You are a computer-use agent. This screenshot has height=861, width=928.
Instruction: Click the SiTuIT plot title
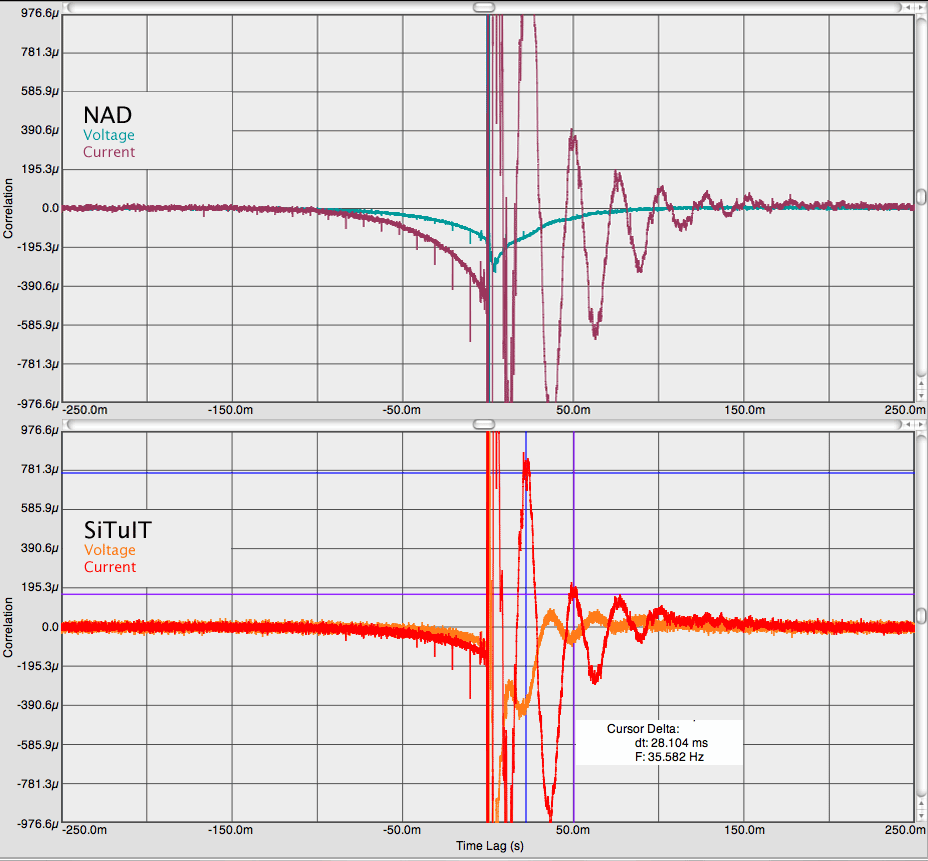click(x=118, y=530)
